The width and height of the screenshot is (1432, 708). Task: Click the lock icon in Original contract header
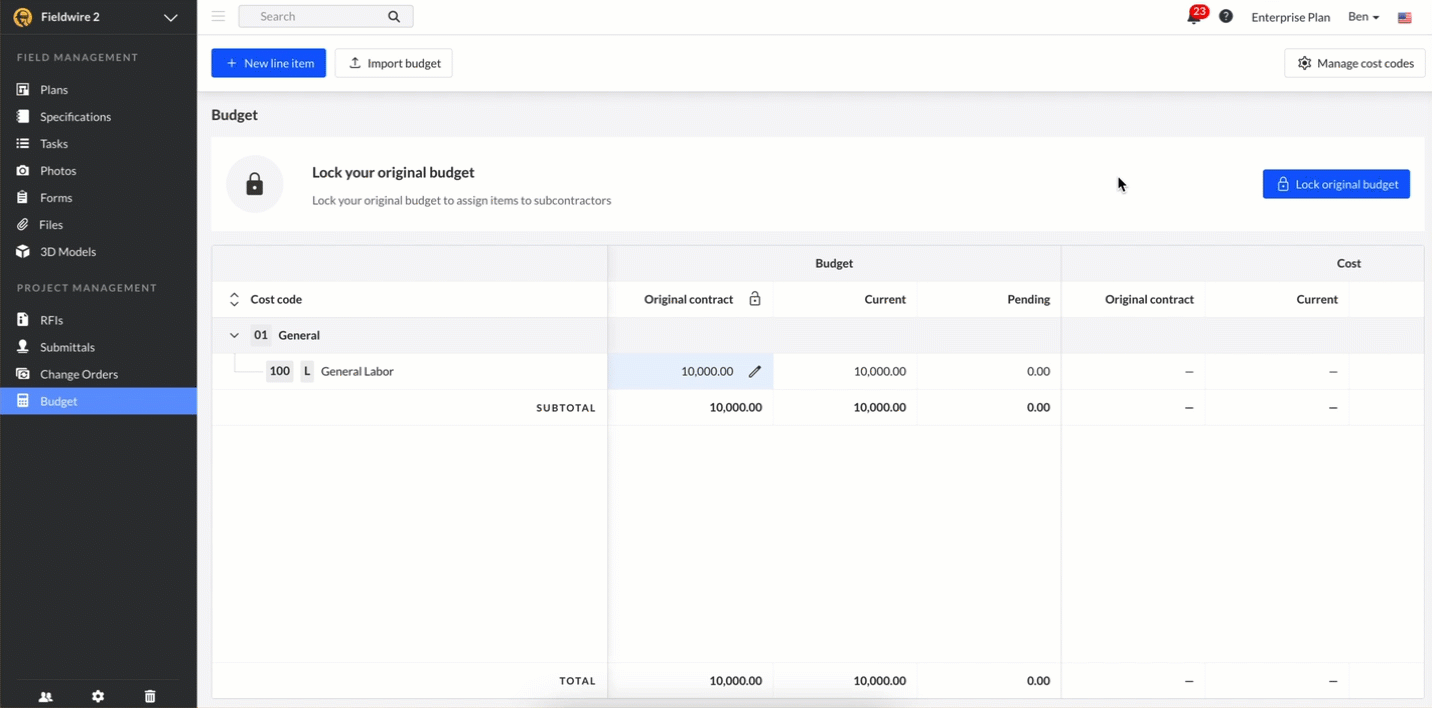755,299
